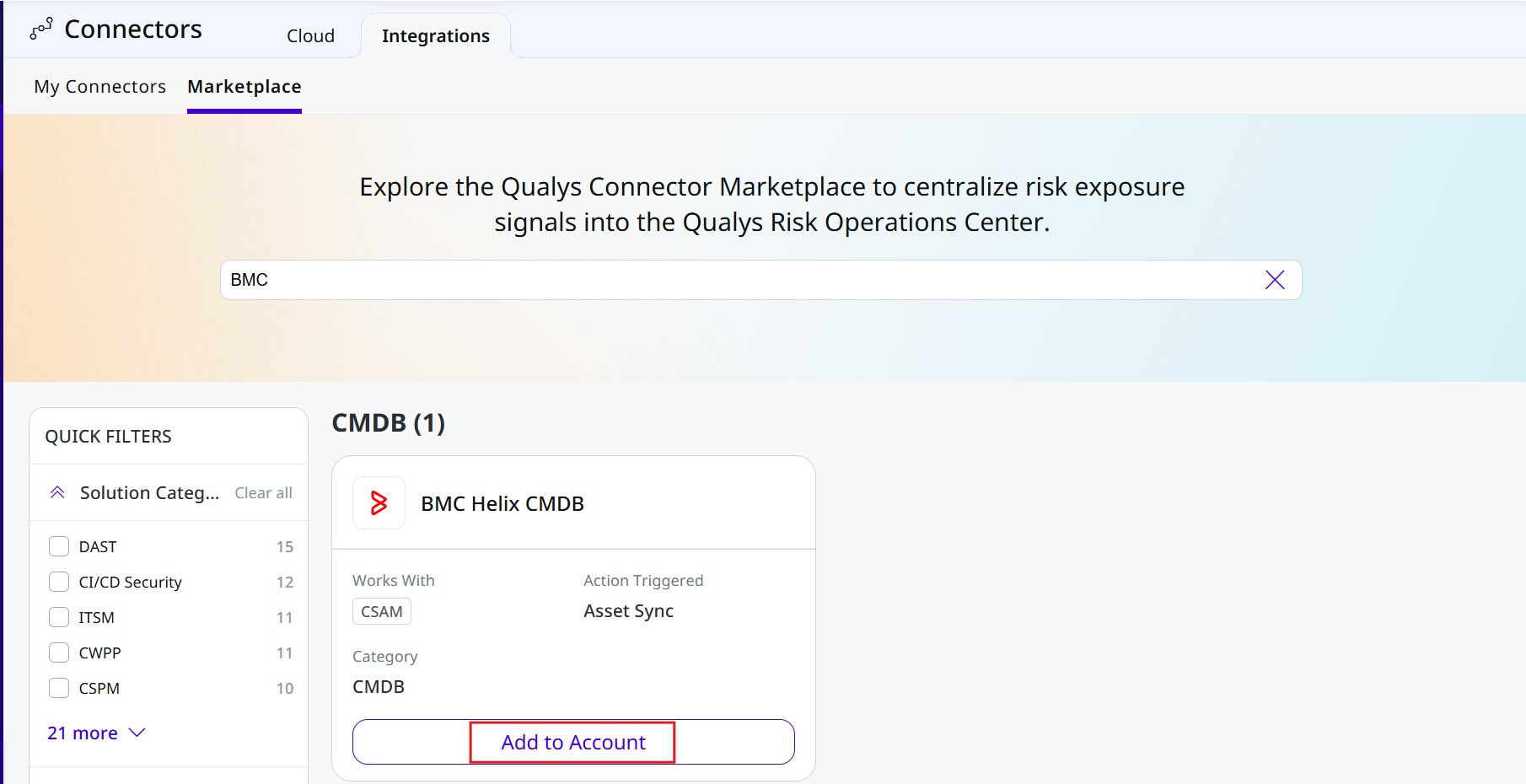Switch to the Cloud tab

(310, 35)
